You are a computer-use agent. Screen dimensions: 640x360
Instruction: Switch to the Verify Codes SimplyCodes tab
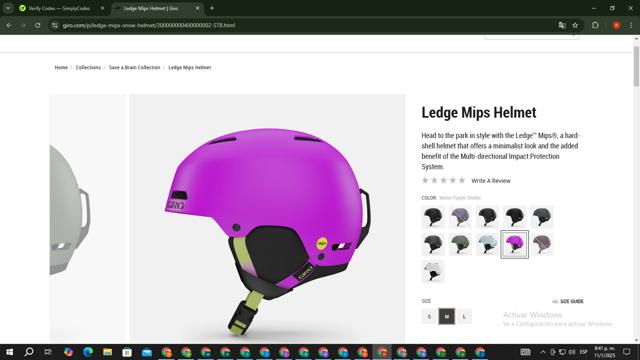pyautogui.click(x=59, y=8)
